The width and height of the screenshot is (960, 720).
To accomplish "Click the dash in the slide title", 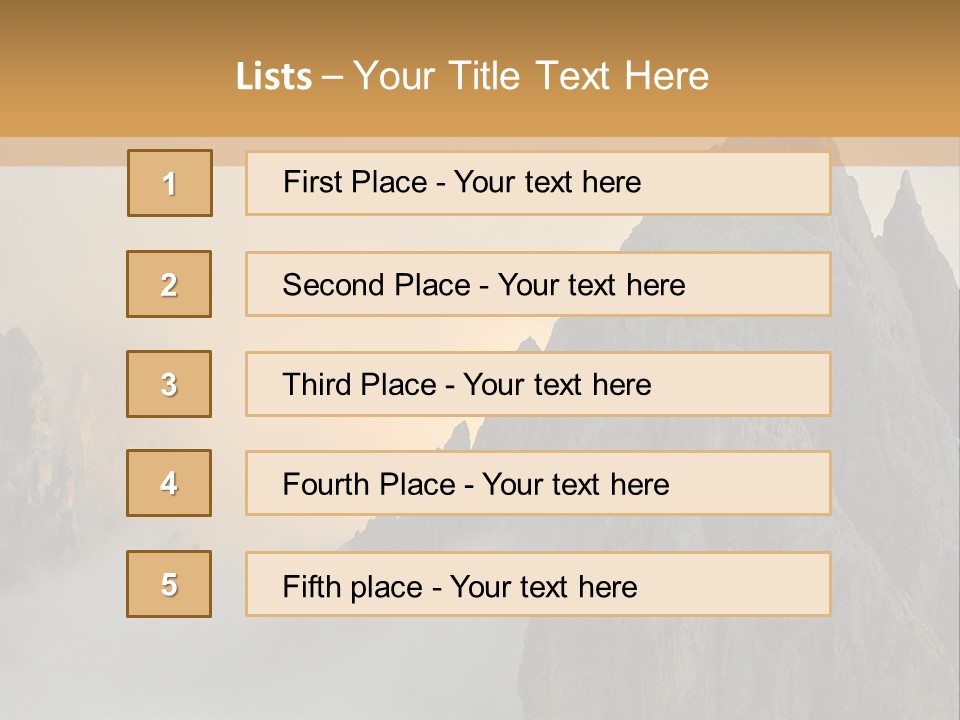I will click(333, 77).
